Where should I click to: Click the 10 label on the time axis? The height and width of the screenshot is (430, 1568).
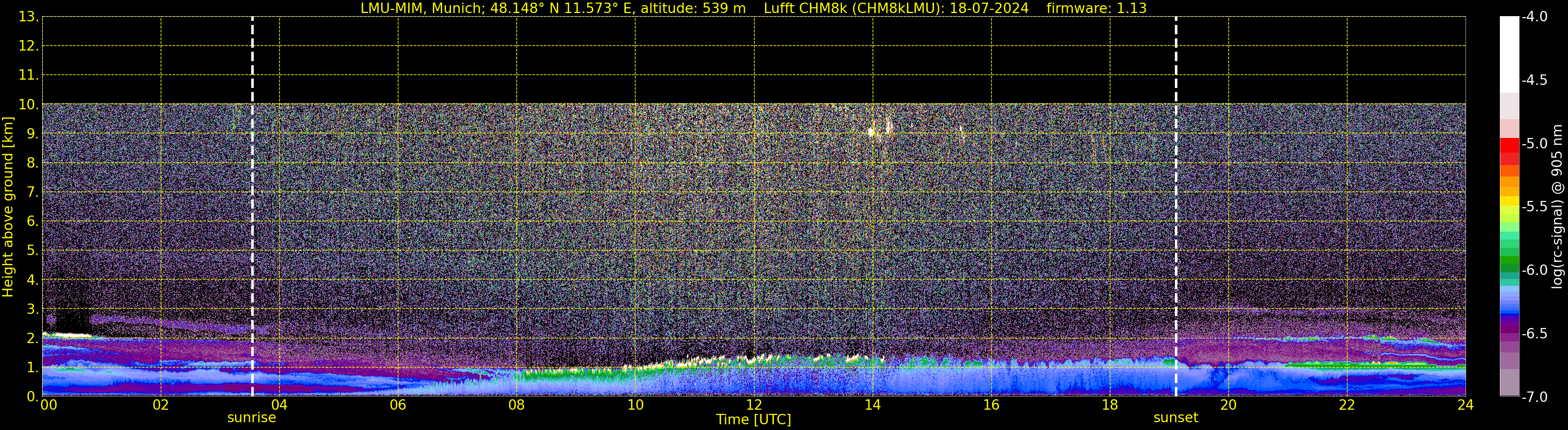tap(636, 406)
